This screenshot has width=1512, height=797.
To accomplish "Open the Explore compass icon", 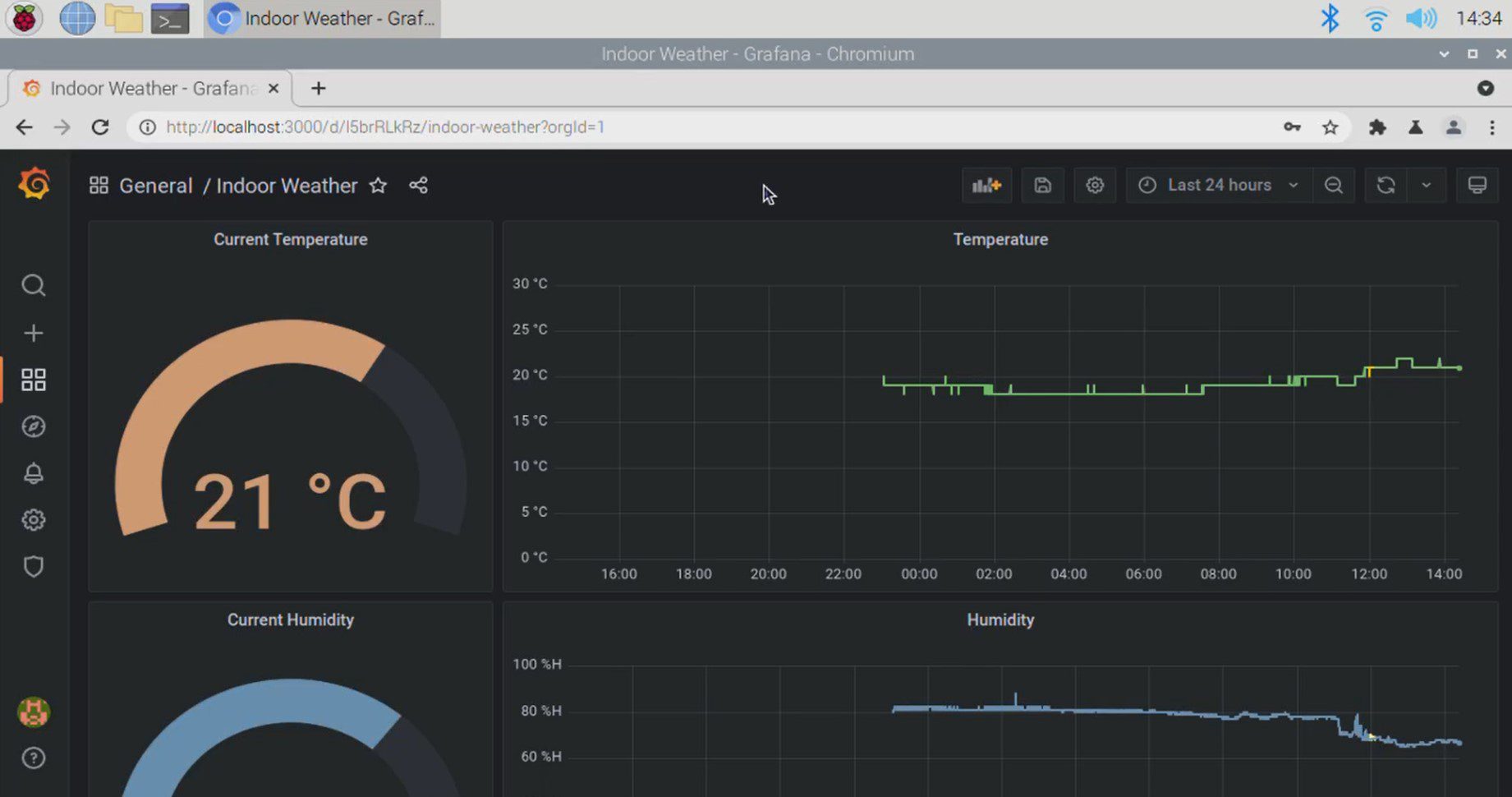I will pos(34,426).
